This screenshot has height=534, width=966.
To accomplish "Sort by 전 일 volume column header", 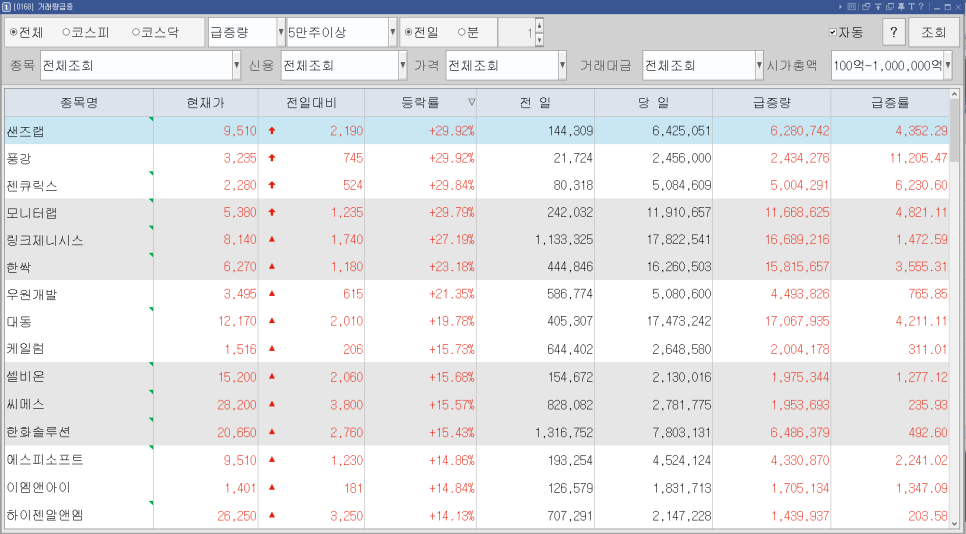I will click(535, 102).
